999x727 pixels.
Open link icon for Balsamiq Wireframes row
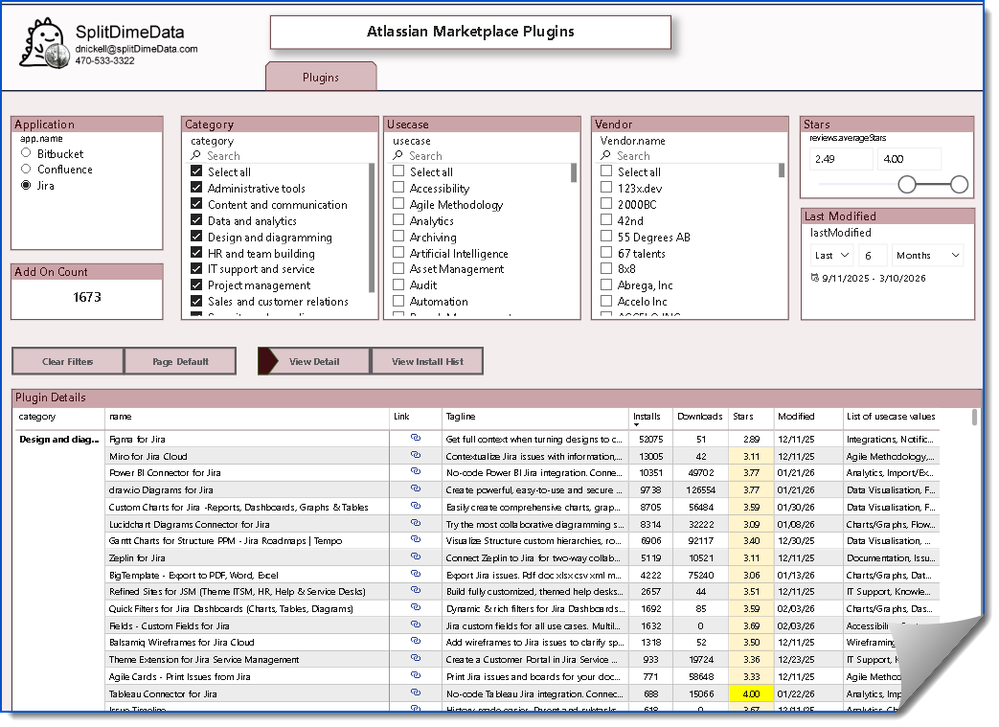[x=415, y=641]
